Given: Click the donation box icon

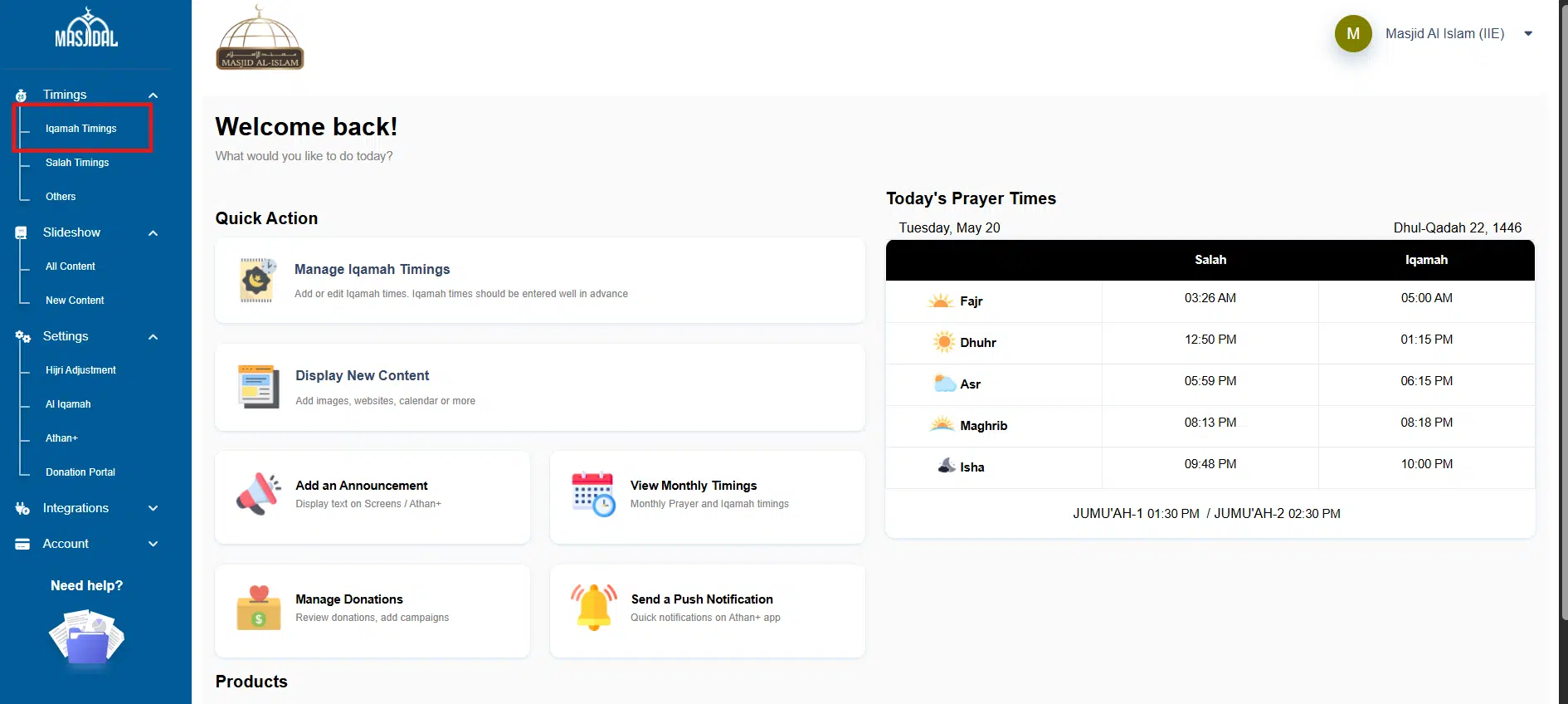Looking at the screenshot, I should click(x=259, y=609).
